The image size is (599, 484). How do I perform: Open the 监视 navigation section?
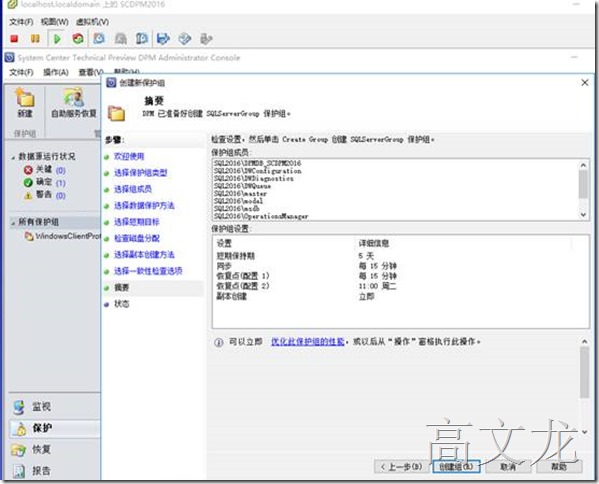click(x=55, y=407)
